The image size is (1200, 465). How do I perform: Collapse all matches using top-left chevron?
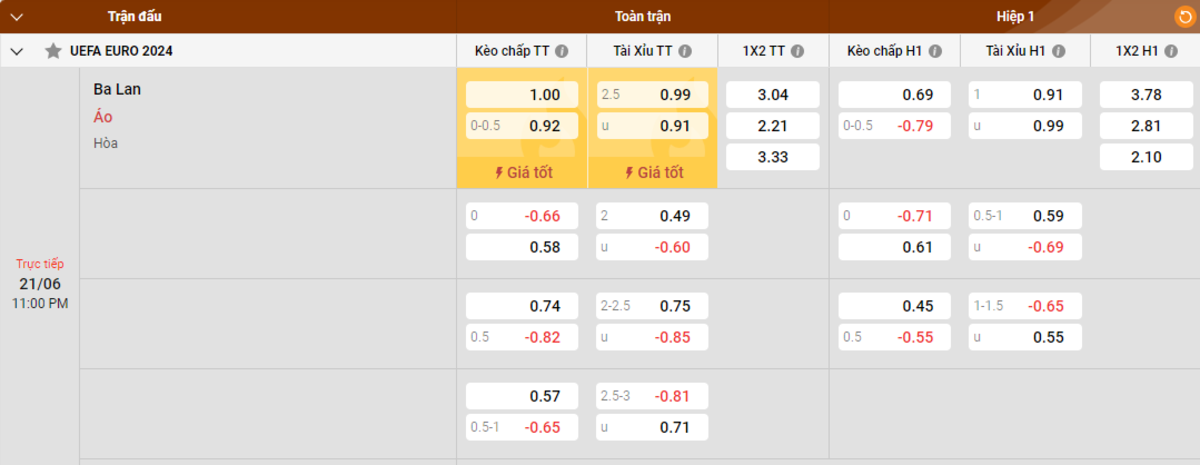[17, 17]
